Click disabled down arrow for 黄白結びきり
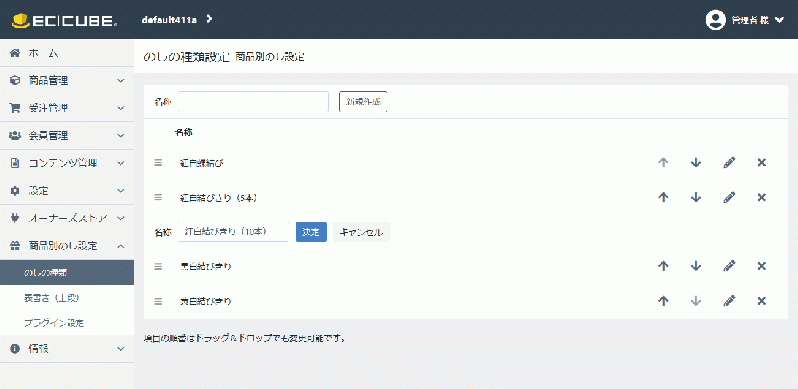Image resolution: width=798 pixels, height=389 pixels. click(696, 301)
